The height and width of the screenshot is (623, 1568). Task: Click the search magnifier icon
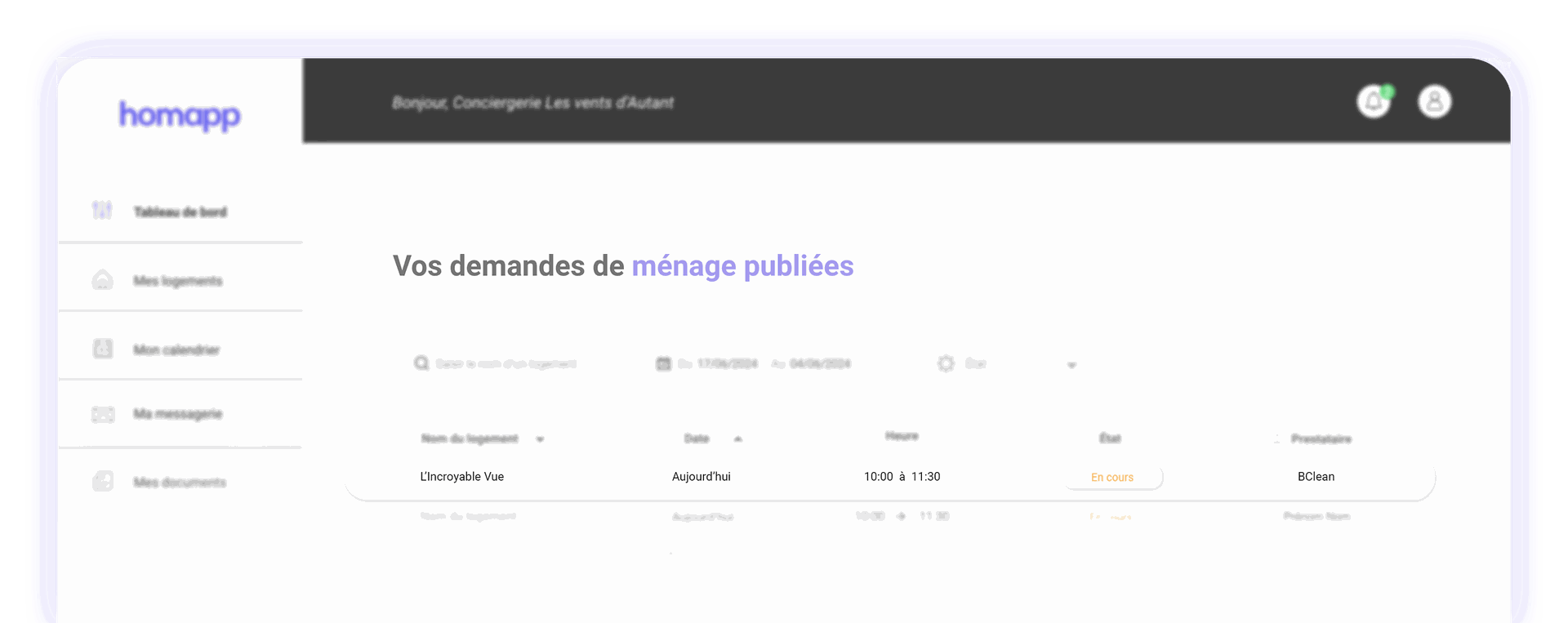click(x=421, y=363)
